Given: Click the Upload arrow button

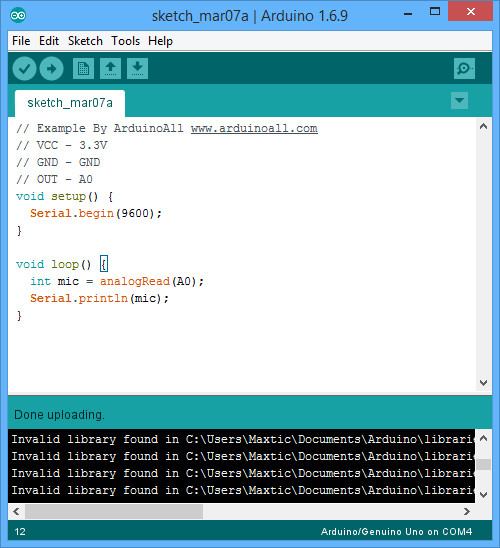Looking at the screenshot, I should tap(51, 68).
